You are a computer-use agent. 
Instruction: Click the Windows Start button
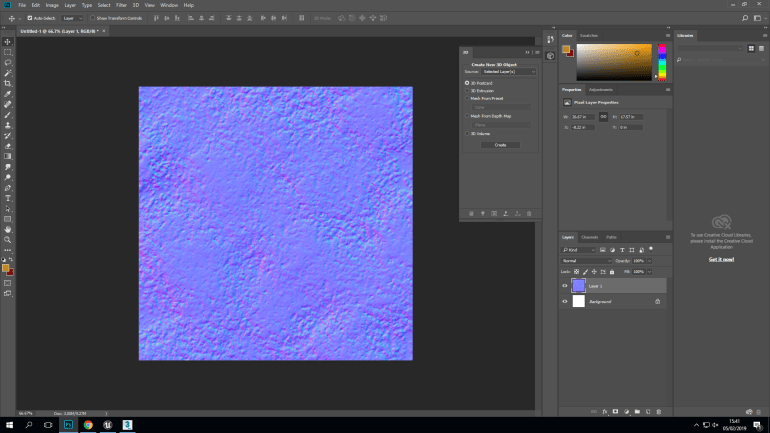9,425
